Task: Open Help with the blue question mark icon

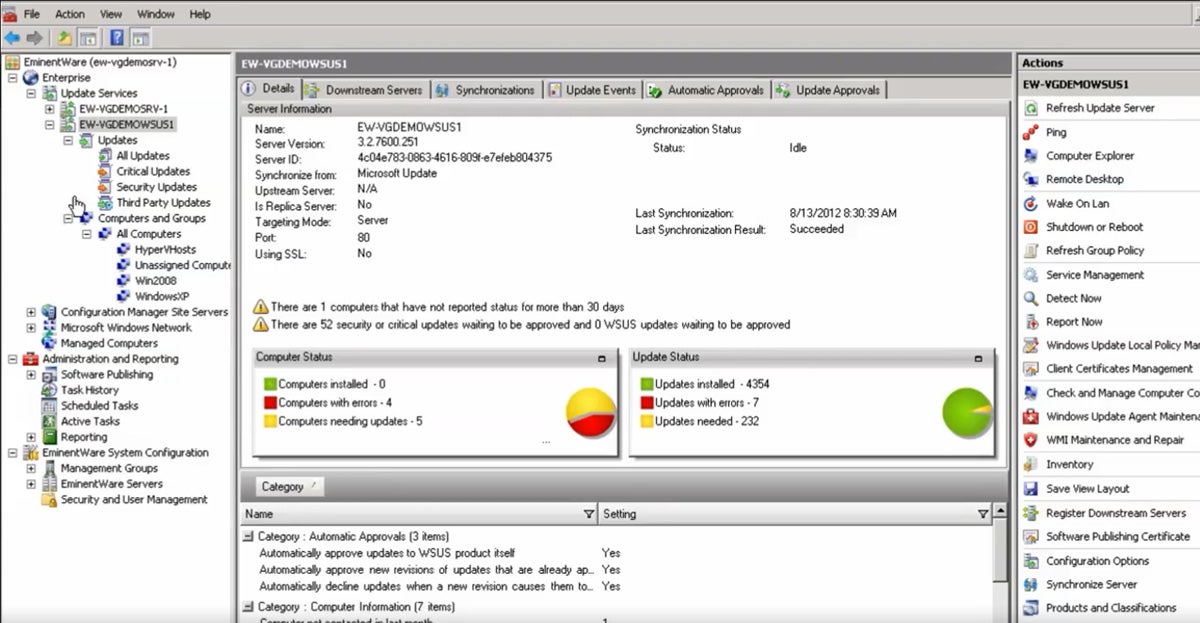Action: (x=117, y=38)
